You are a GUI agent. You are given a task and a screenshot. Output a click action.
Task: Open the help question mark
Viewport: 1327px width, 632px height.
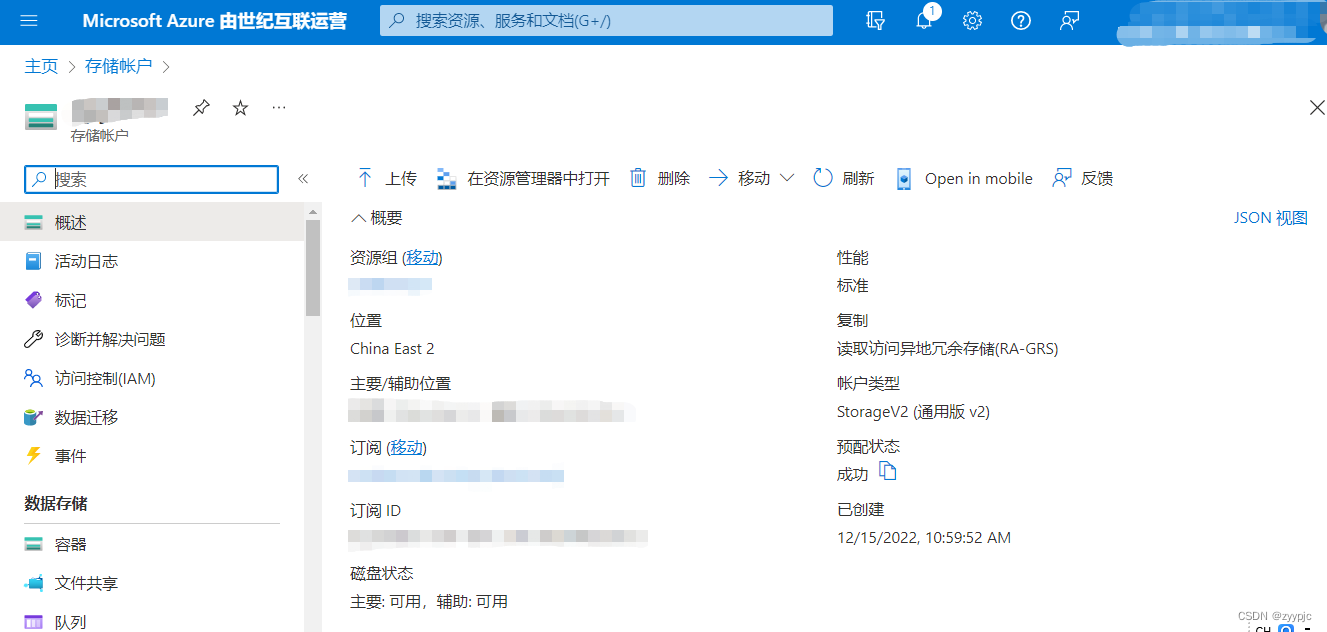[1021, 21]
